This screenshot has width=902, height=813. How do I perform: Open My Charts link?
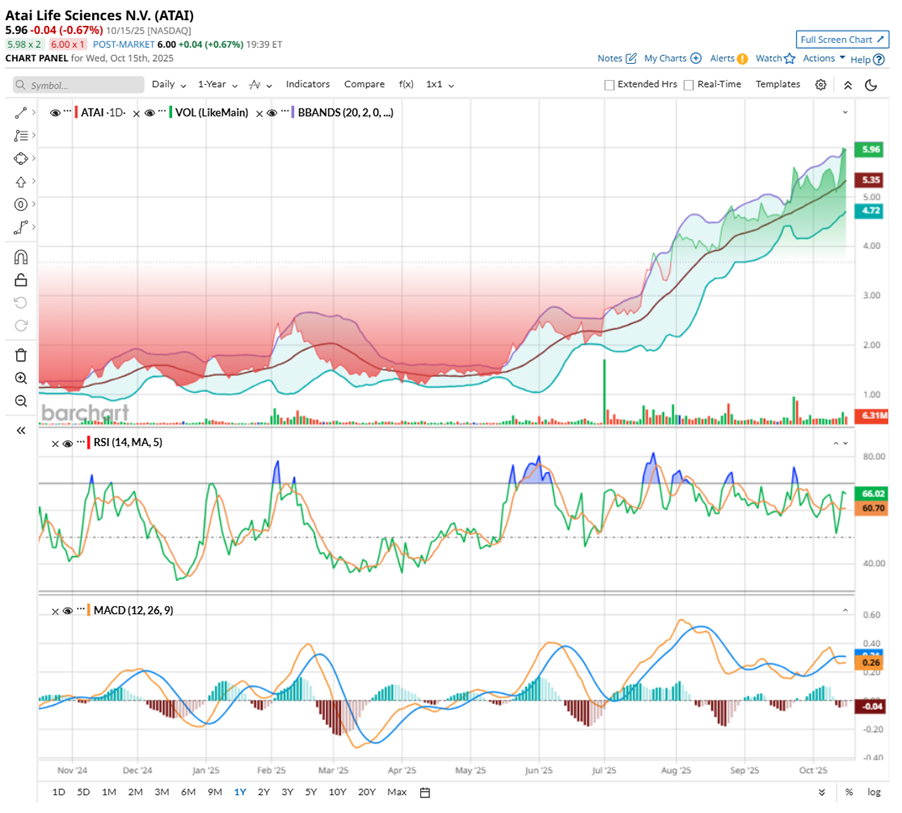[x=672, y=58]
